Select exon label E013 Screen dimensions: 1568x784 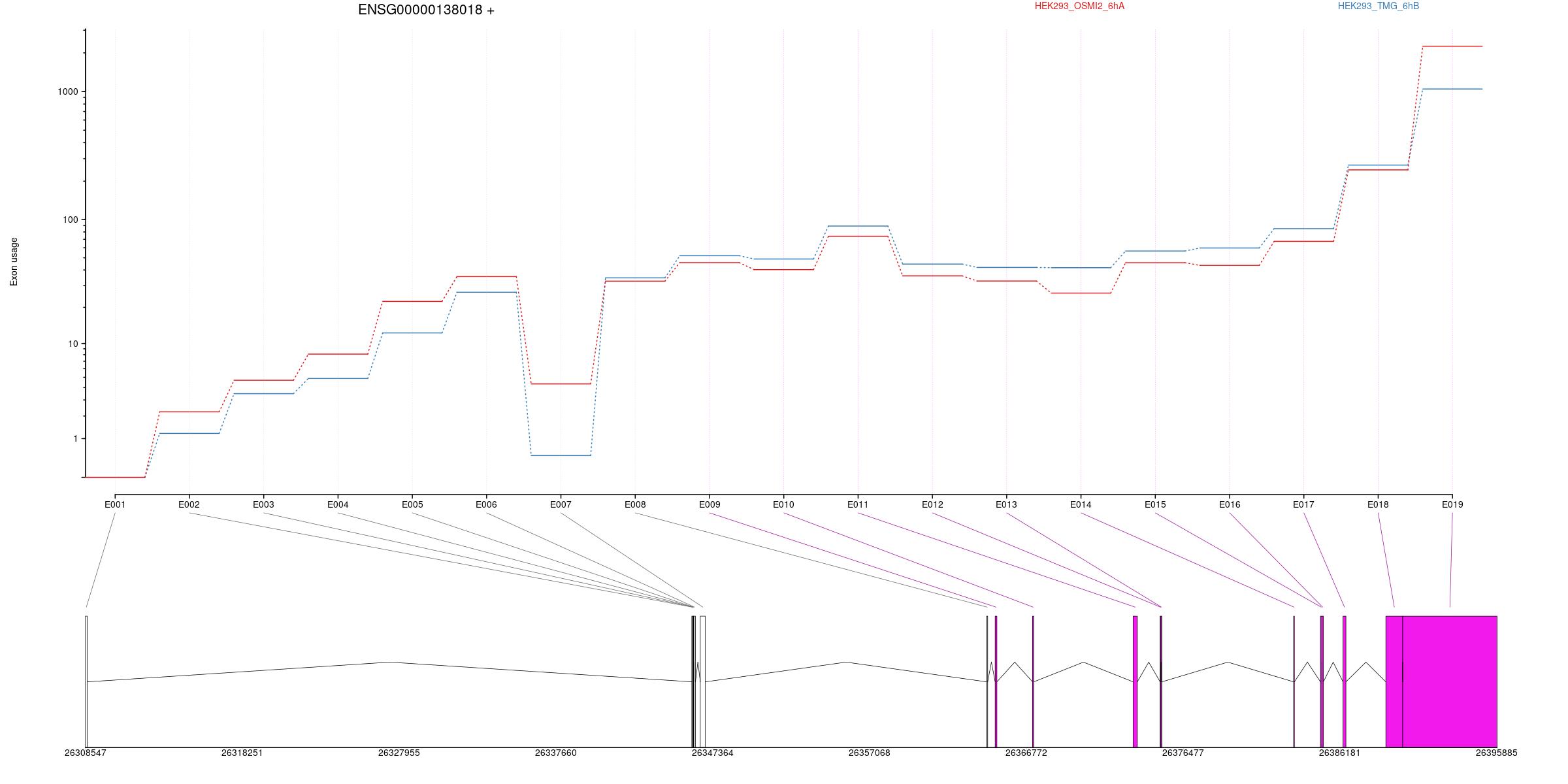[1006, 504]
